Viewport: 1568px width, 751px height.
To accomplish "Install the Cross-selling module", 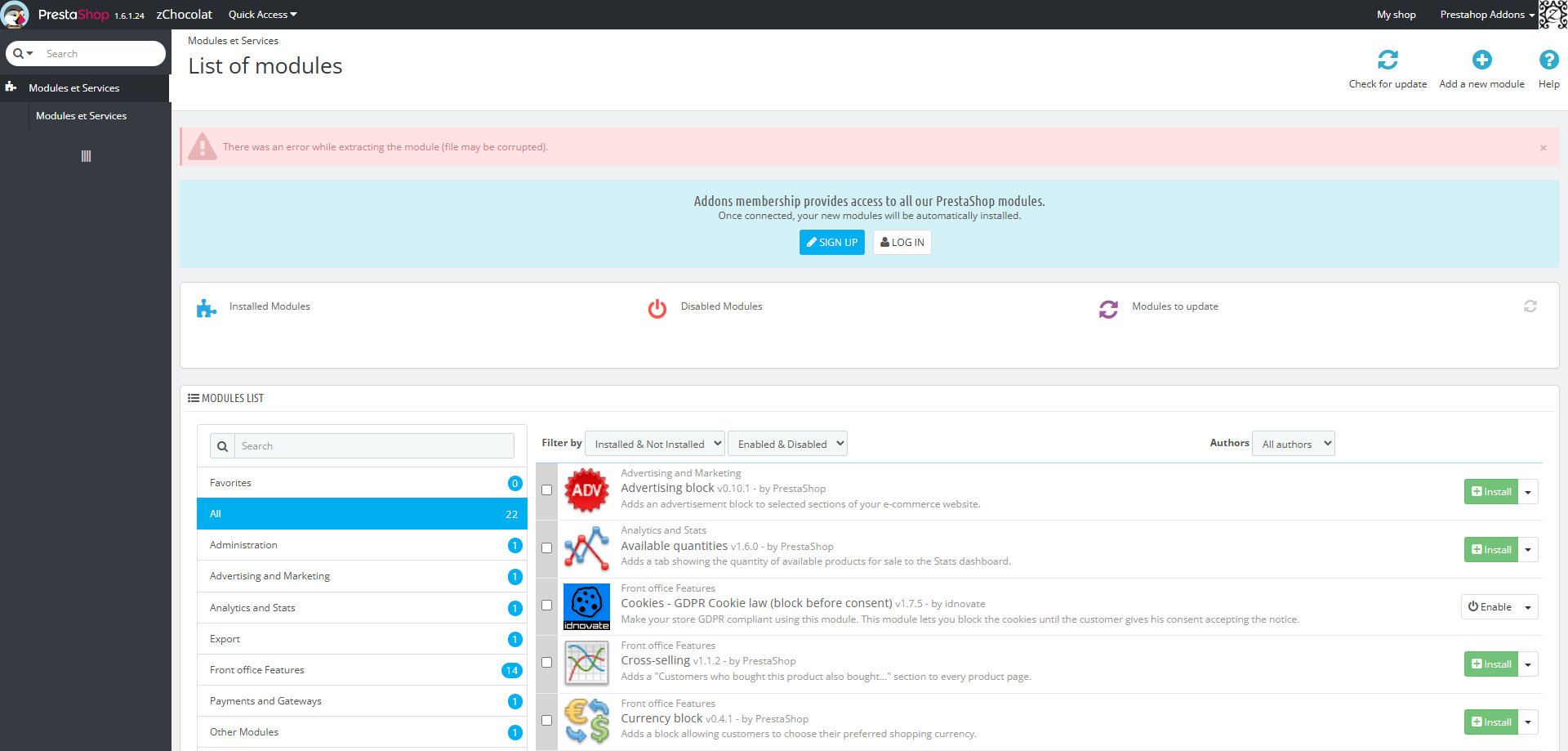I will coord(1491,664).
